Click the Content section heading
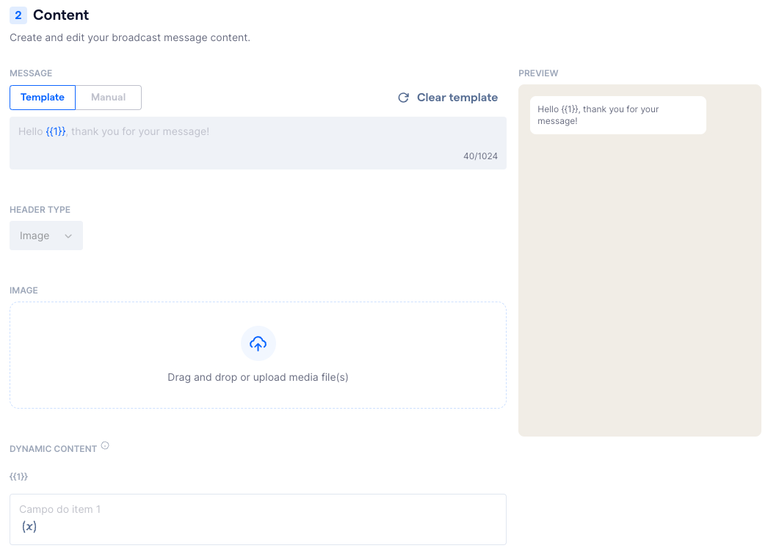The width and height of the screenshot is (768, 551). 61,15
